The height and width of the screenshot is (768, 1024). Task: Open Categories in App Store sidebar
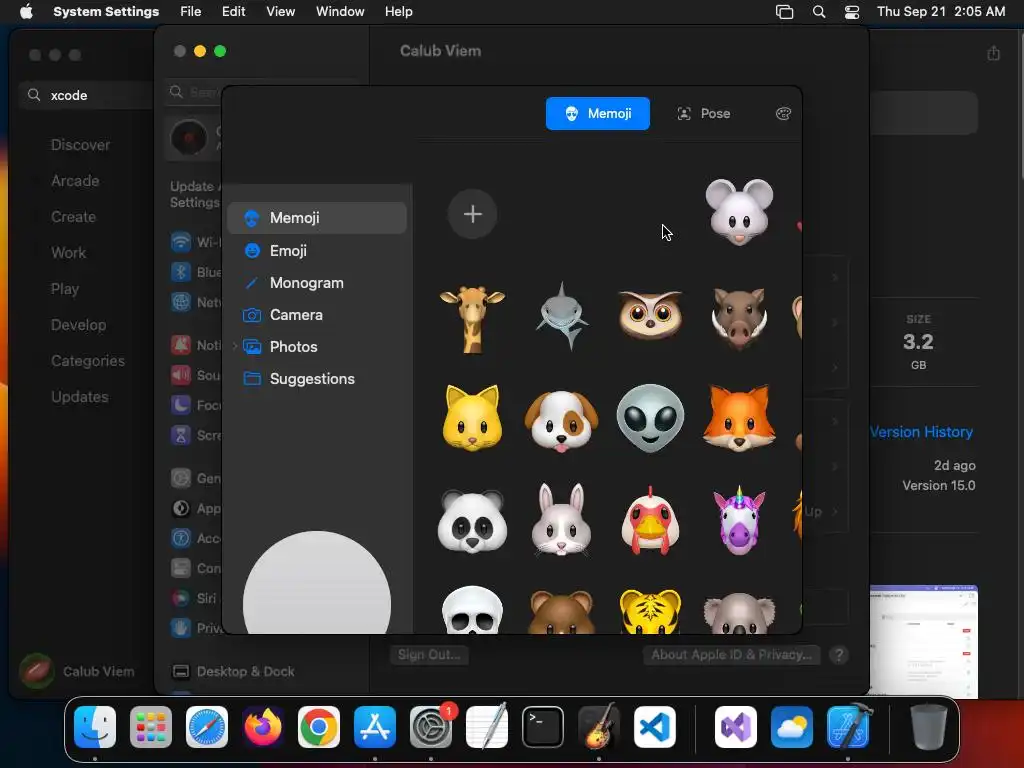click(x=88, y=360)
